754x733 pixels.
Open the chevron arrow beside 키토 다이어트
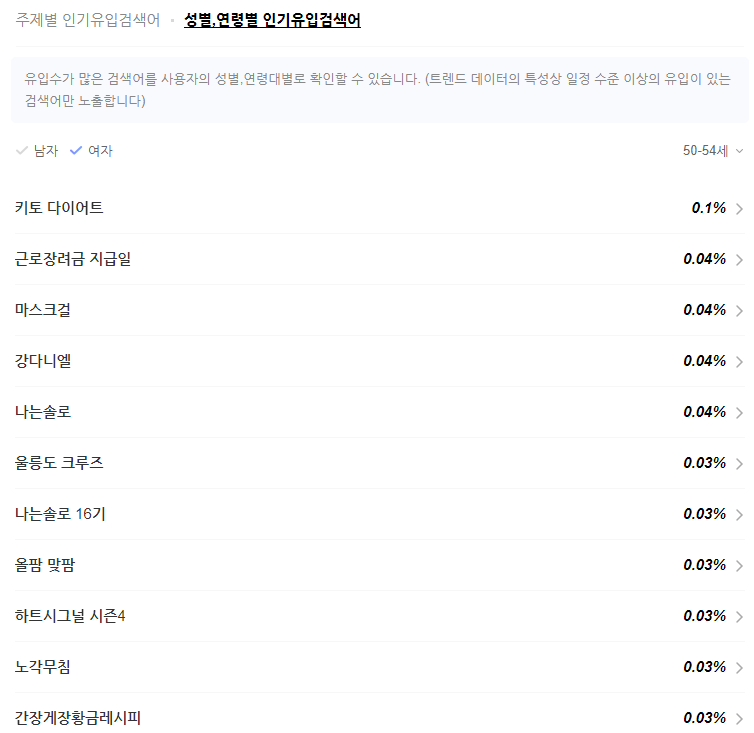pyautogui.click(x=740, y=209)
